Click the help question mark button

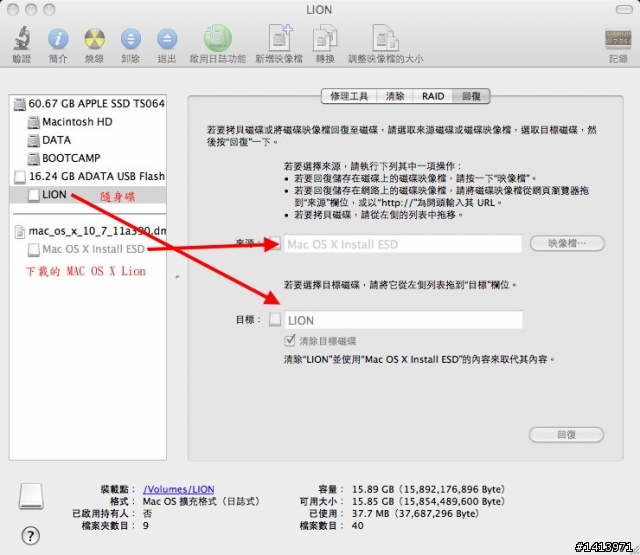pos(31,535)
